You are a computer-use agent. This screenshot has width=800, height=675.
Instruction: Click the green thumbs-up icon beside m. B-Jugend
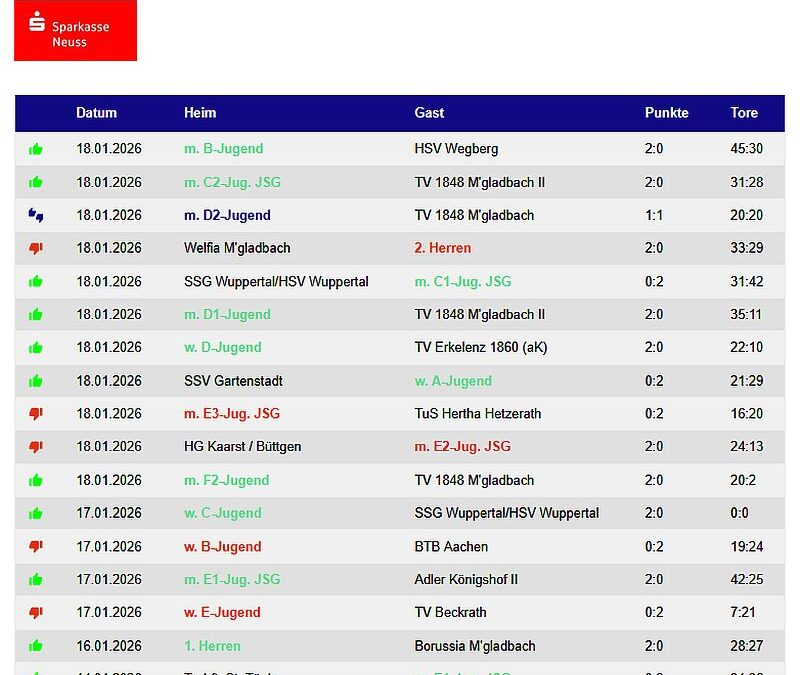pyautogui.click(x=36, y=148)
